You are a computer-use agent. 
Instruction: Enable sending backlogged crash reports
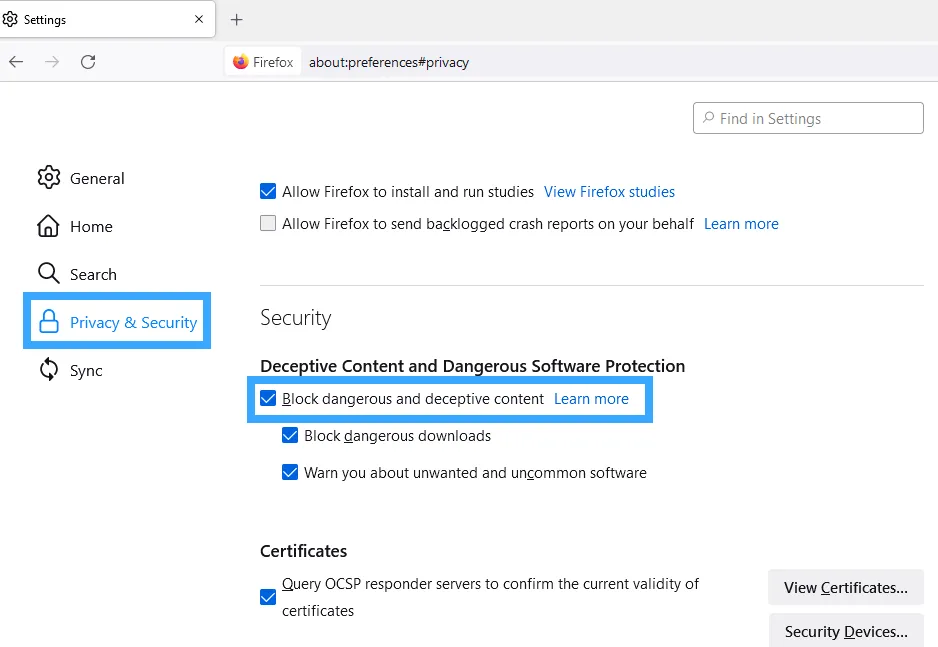point(268,224)
